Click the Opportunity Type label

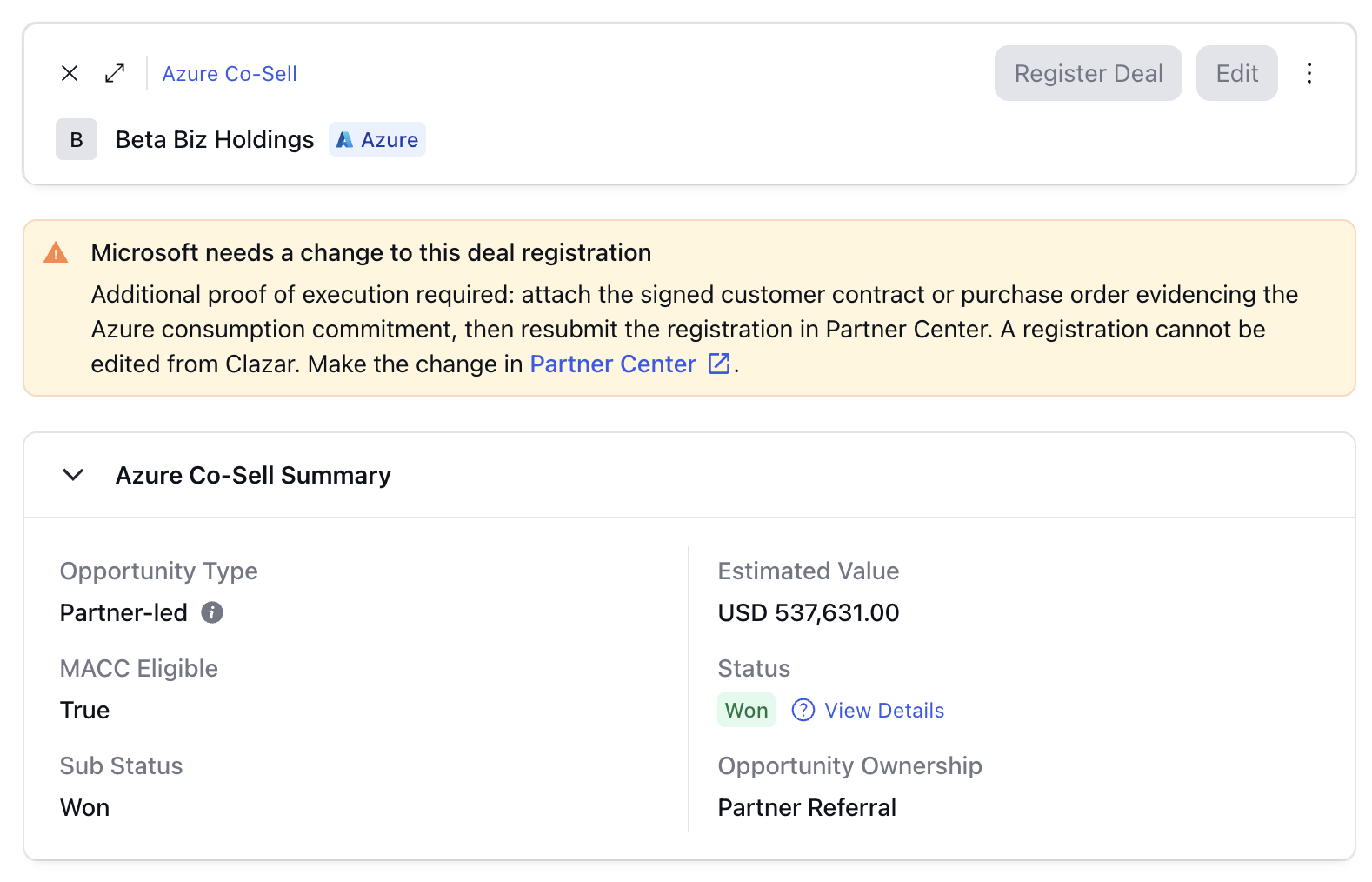point(159,571)
